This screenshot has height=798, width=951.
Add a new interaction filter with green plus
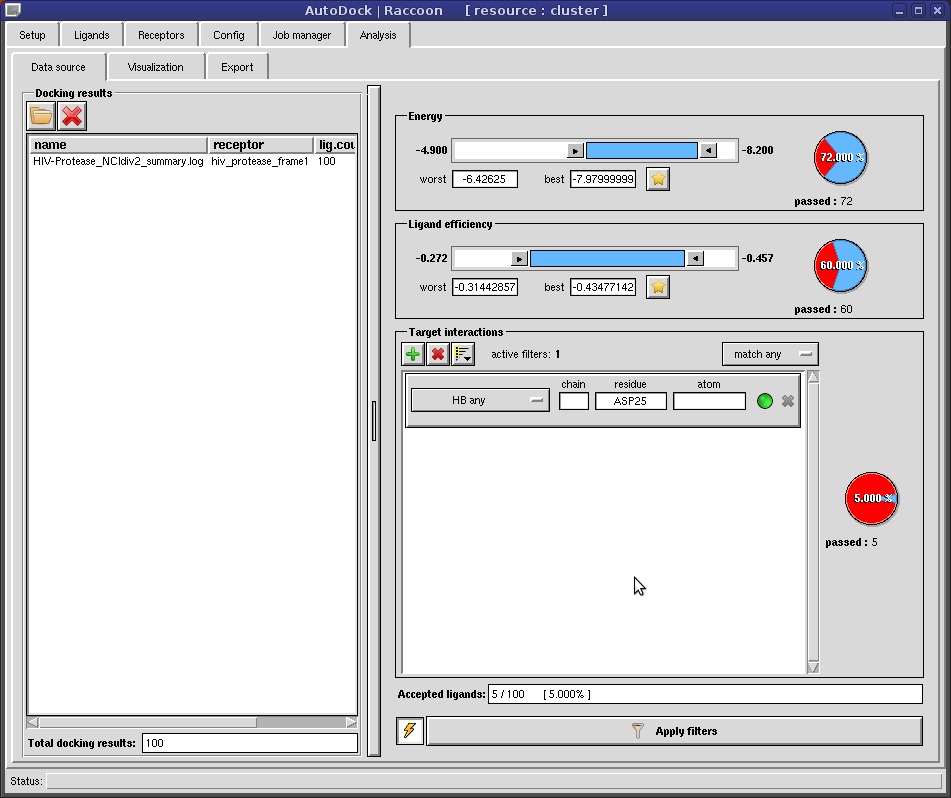click(413, 354)
